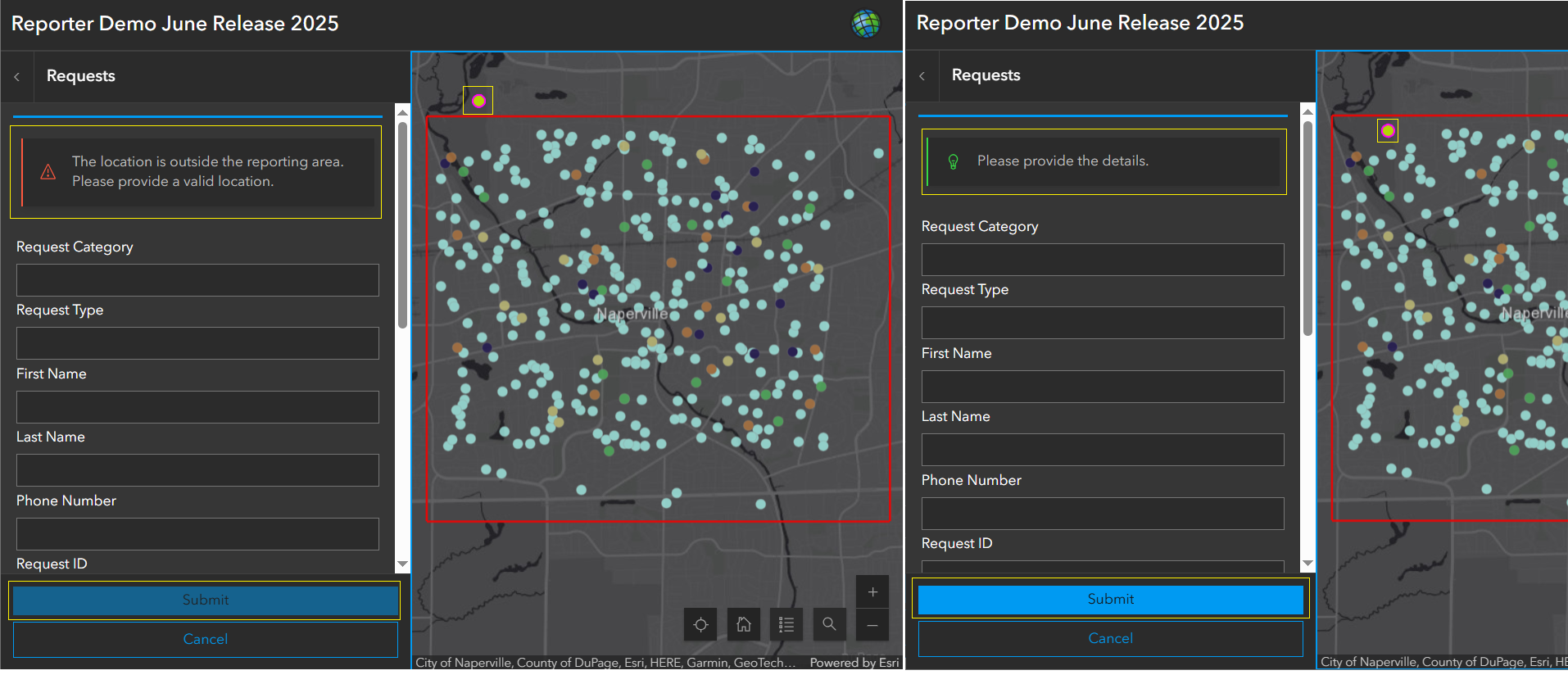1568x675 pixels.
Task: Open map search with magnifier icon
Action: point(829,624)
